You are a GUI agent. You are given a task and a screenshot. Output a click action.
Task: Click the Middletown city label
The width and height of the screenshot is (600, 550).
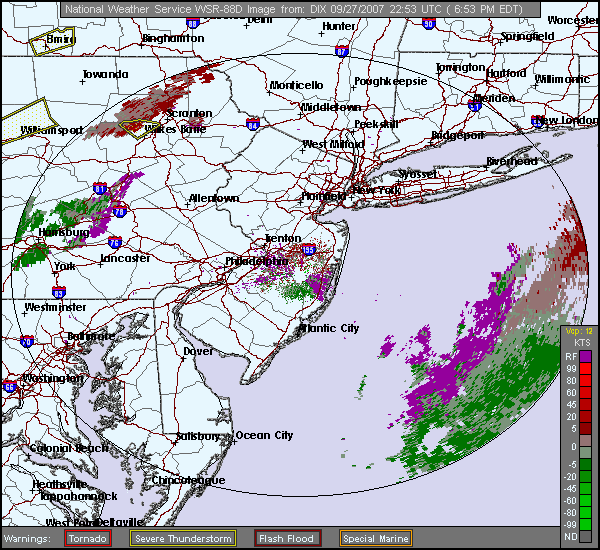point(331,107)
